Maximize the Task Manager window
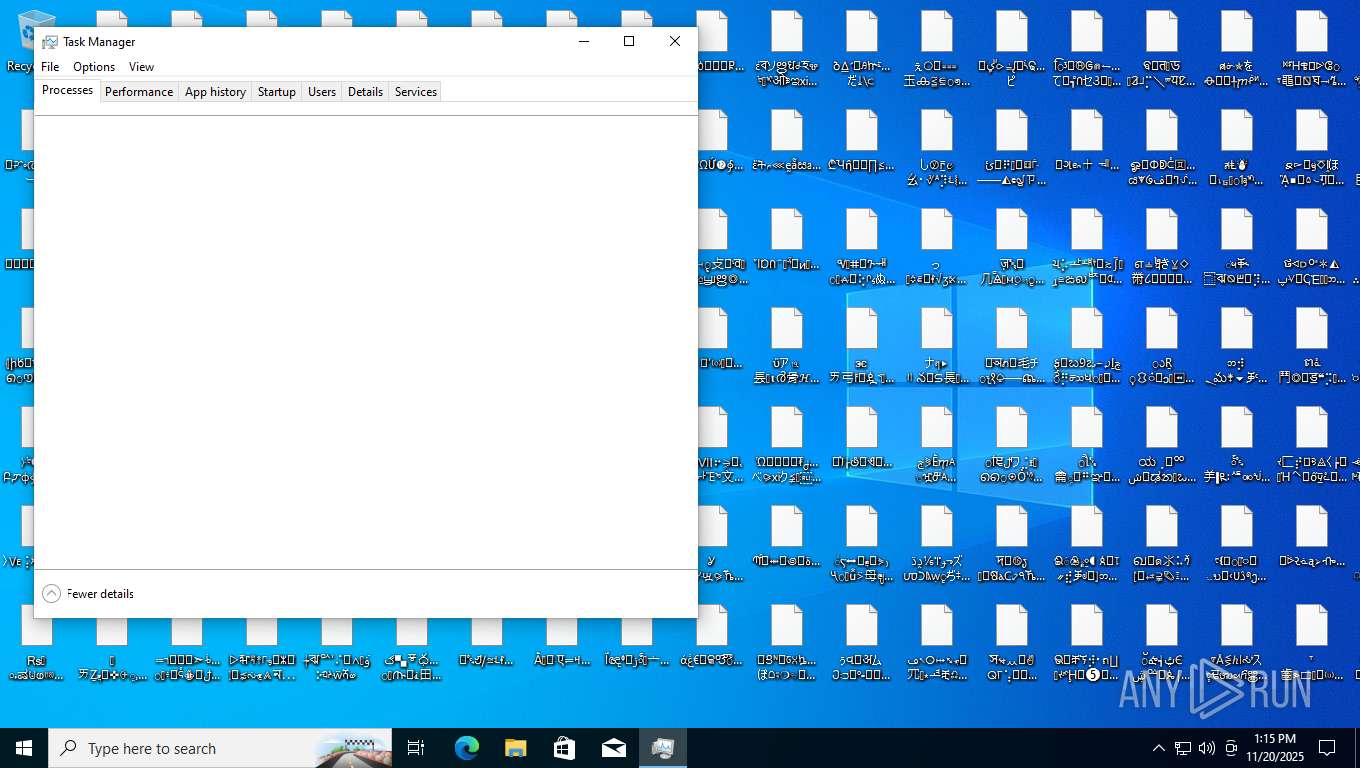 [629, 41]
